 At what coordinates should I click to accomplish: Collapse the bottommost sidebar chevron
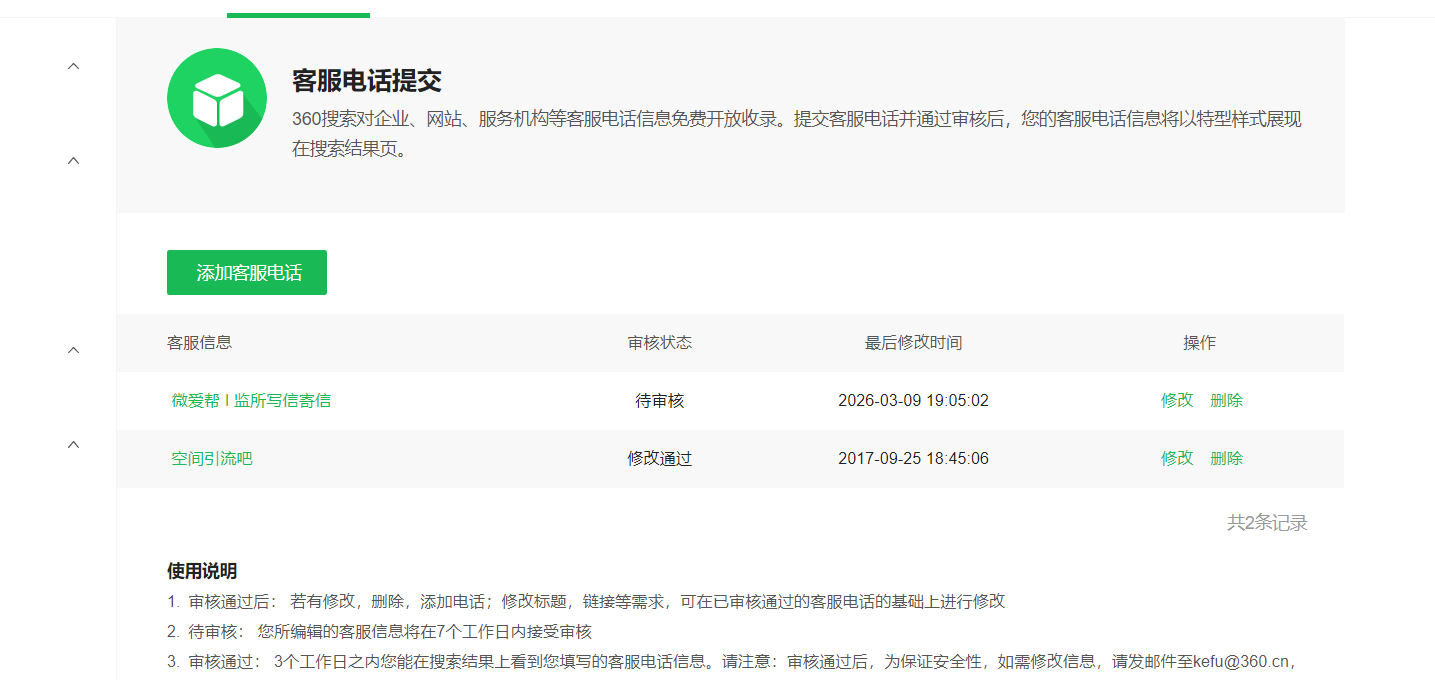pos(73,445)
